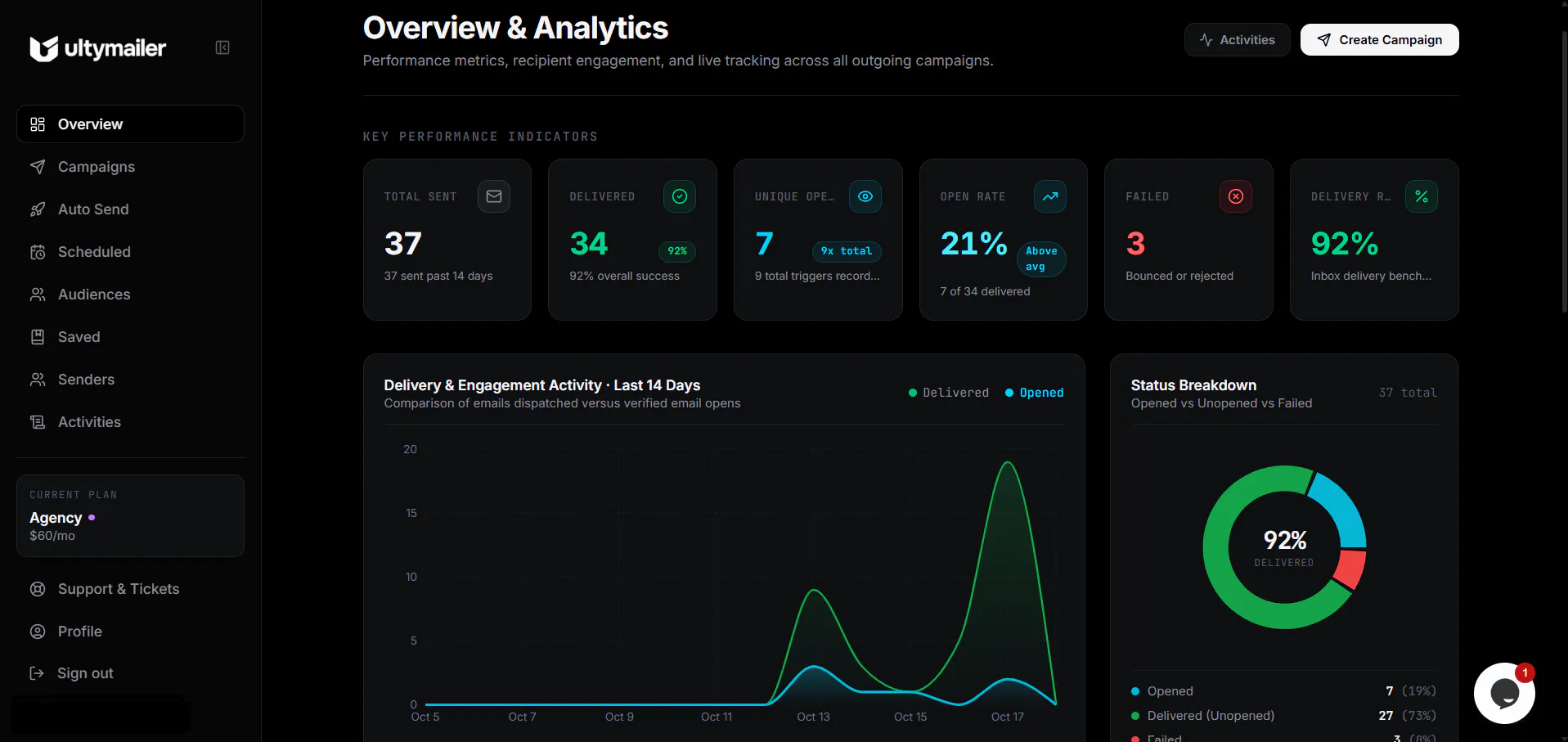
Task: Click the 92% badge on Delivered card
Action: point(677,251)
